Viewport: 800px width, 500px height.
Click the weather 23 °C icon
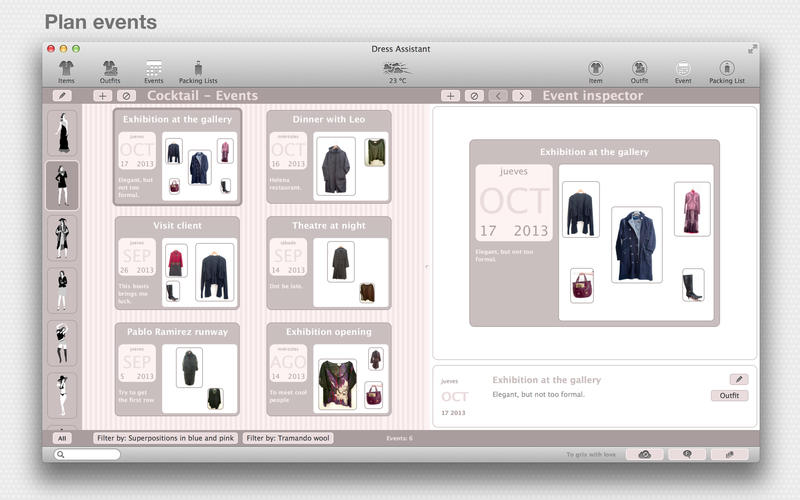pyautogui.click(x=396, y=71)
